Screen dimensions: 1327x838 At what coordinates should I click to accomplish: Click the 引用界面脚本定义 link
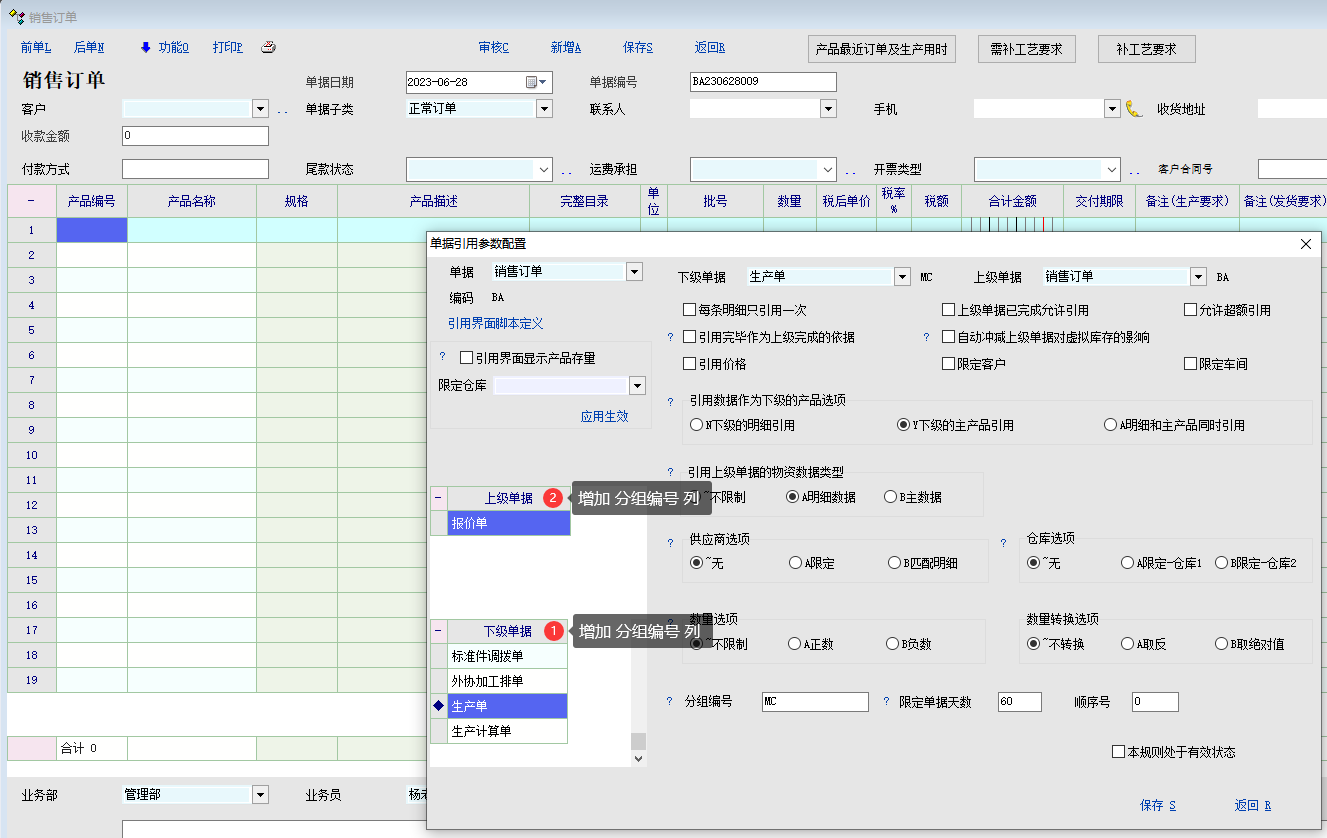495,323
